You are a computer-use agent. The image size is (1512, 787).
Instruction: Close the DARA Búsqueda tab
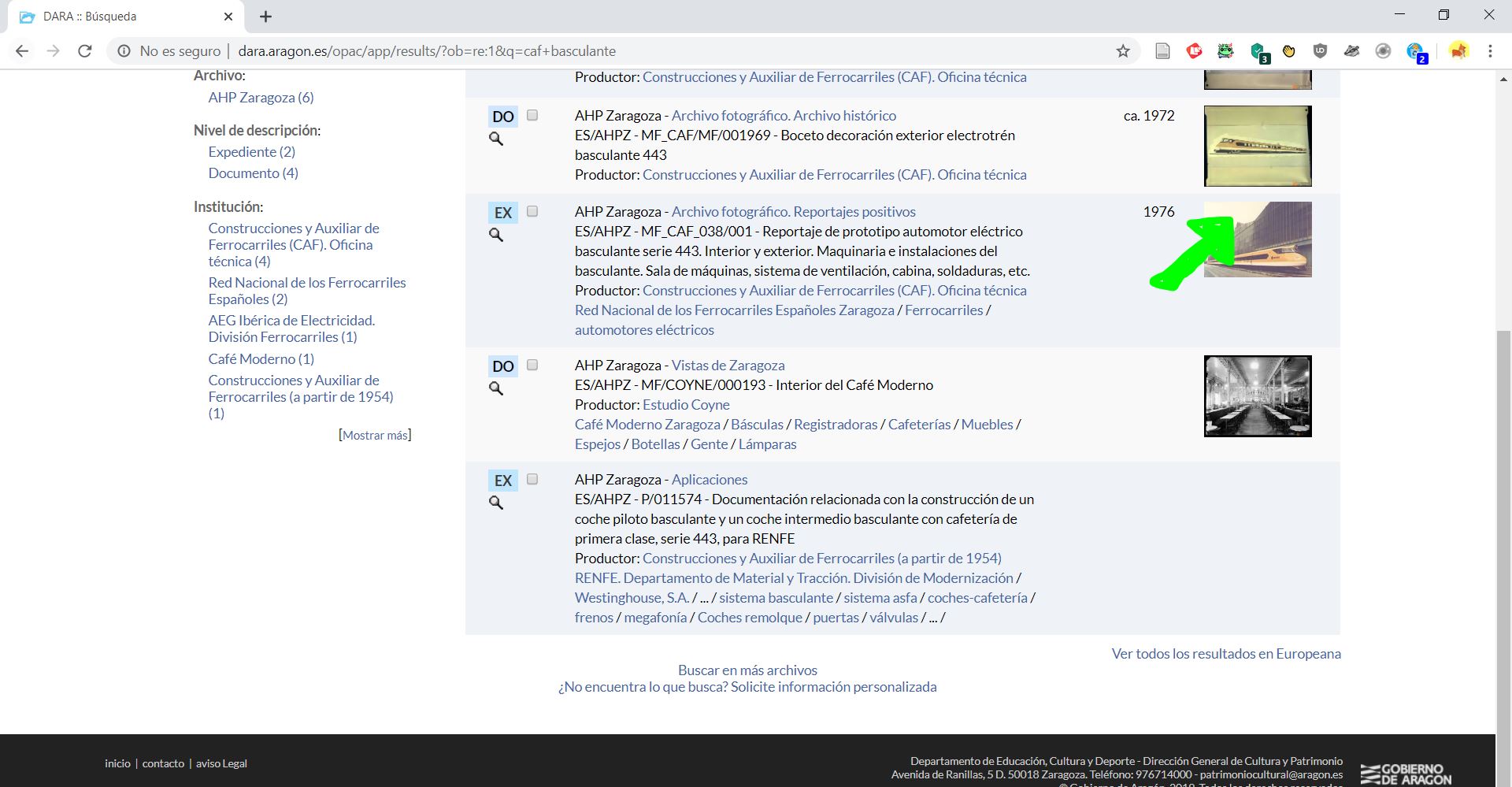228,17
